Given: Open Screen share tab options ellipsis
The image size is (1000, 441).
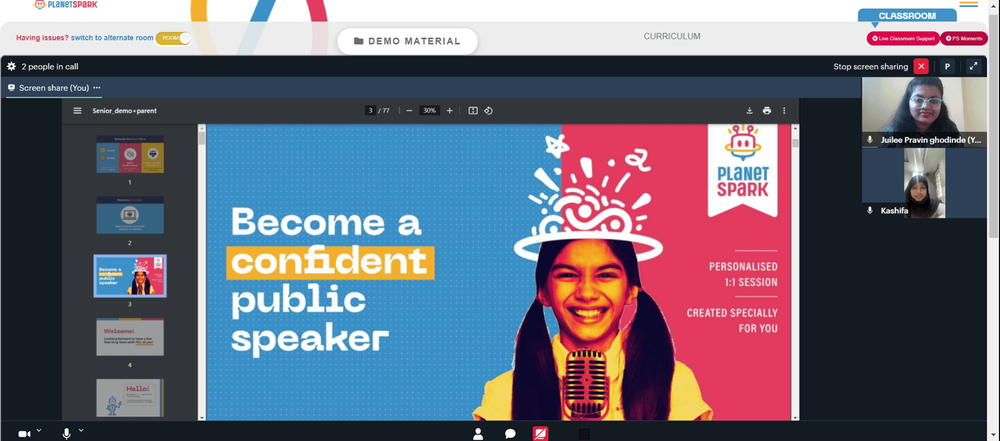Looking at the screenshot, I should 97,88.
